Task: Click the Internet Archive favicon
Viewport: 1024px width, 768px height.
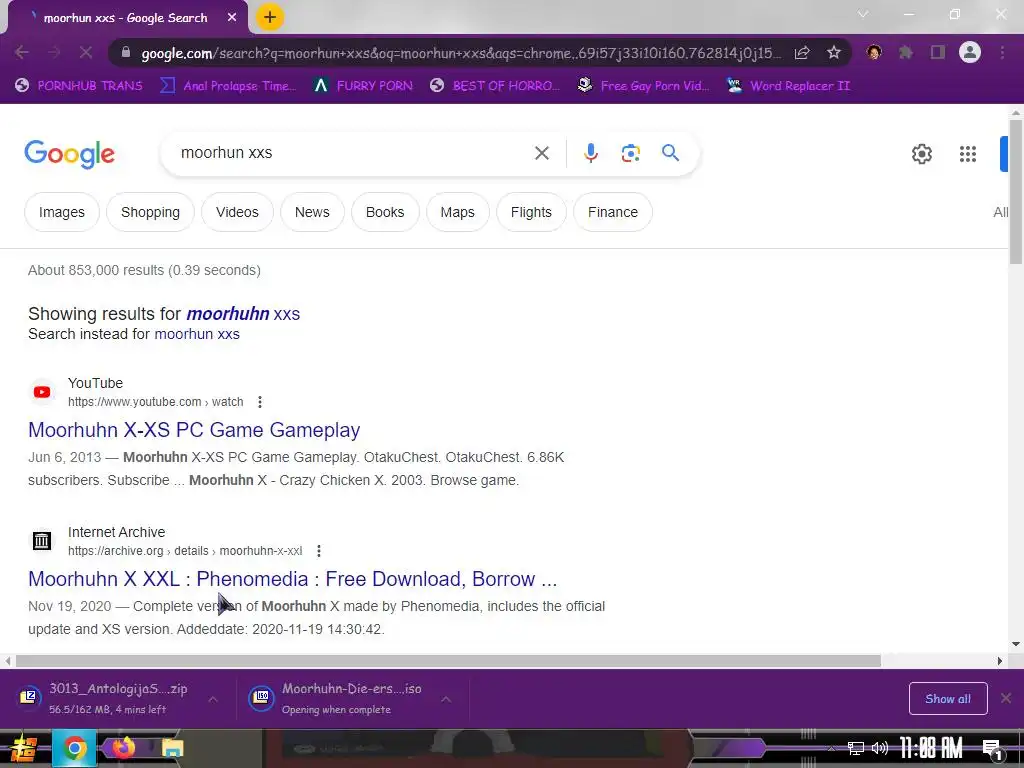Action: click(x=42, y=541)
